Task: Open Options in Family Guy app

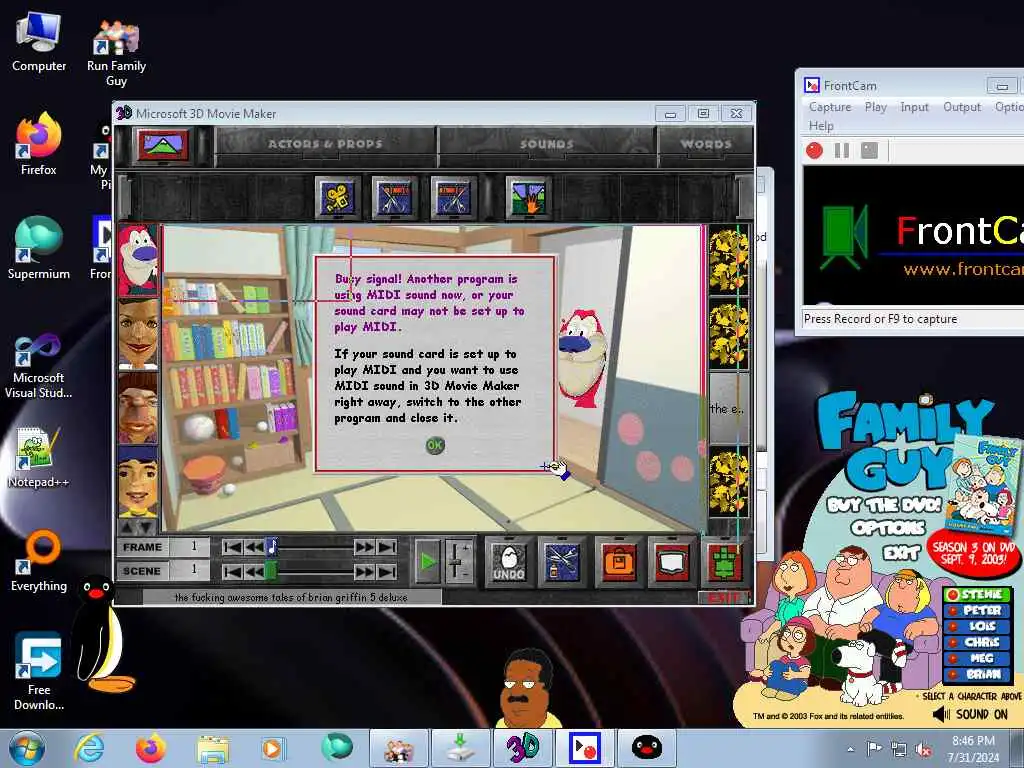Action: (889, 528)
